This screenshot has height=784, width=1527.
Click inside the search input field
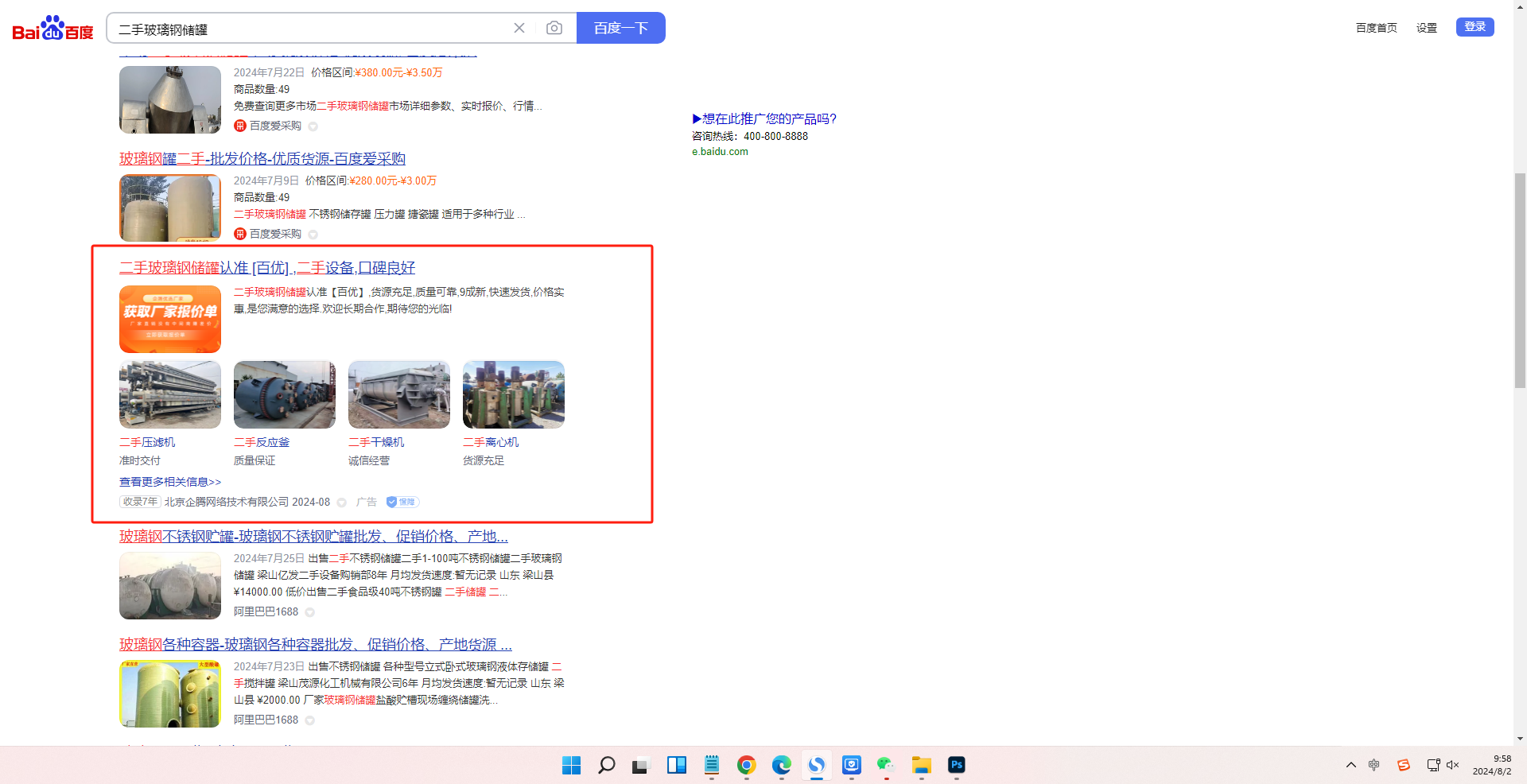tap(310, 29)
